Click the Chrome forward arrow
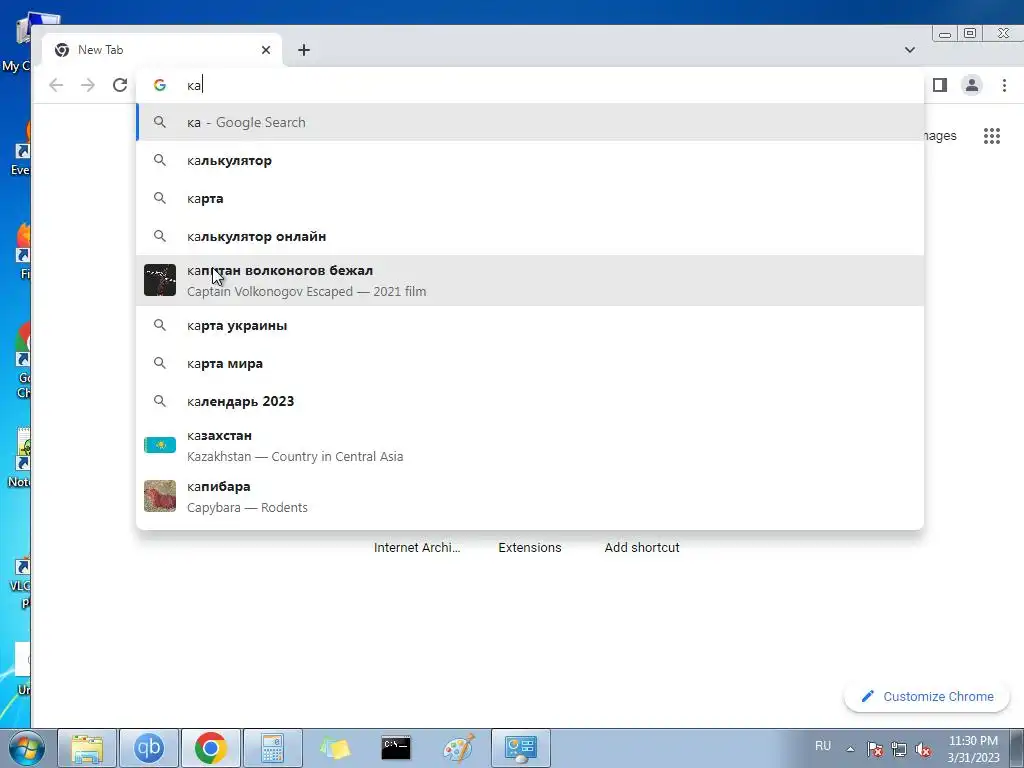This screenshot has width=1024, height=768. pyautogui.click(x=88, y=85)
